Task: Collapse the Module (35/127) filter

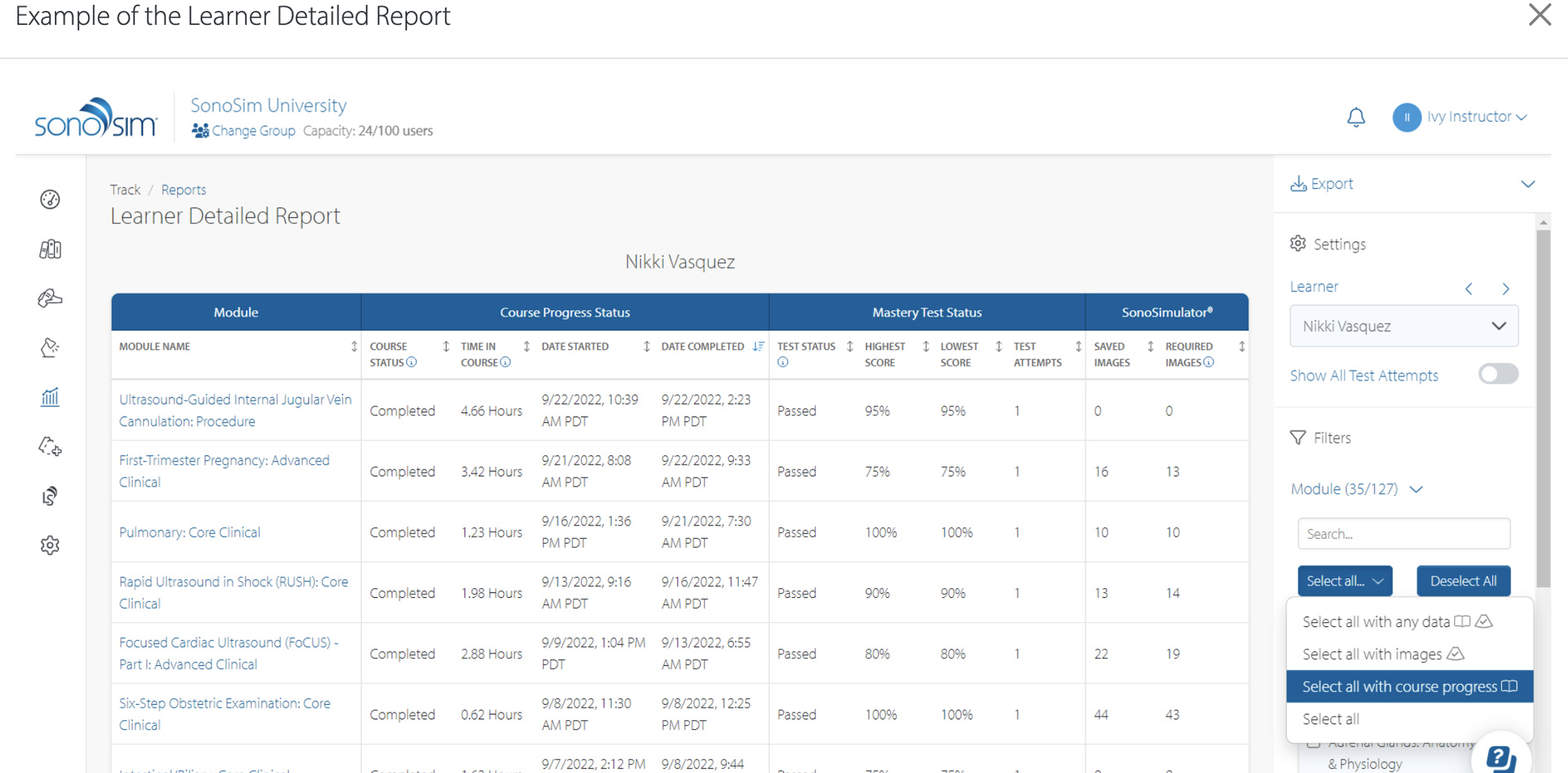Action: click(x=1416, y=489)
